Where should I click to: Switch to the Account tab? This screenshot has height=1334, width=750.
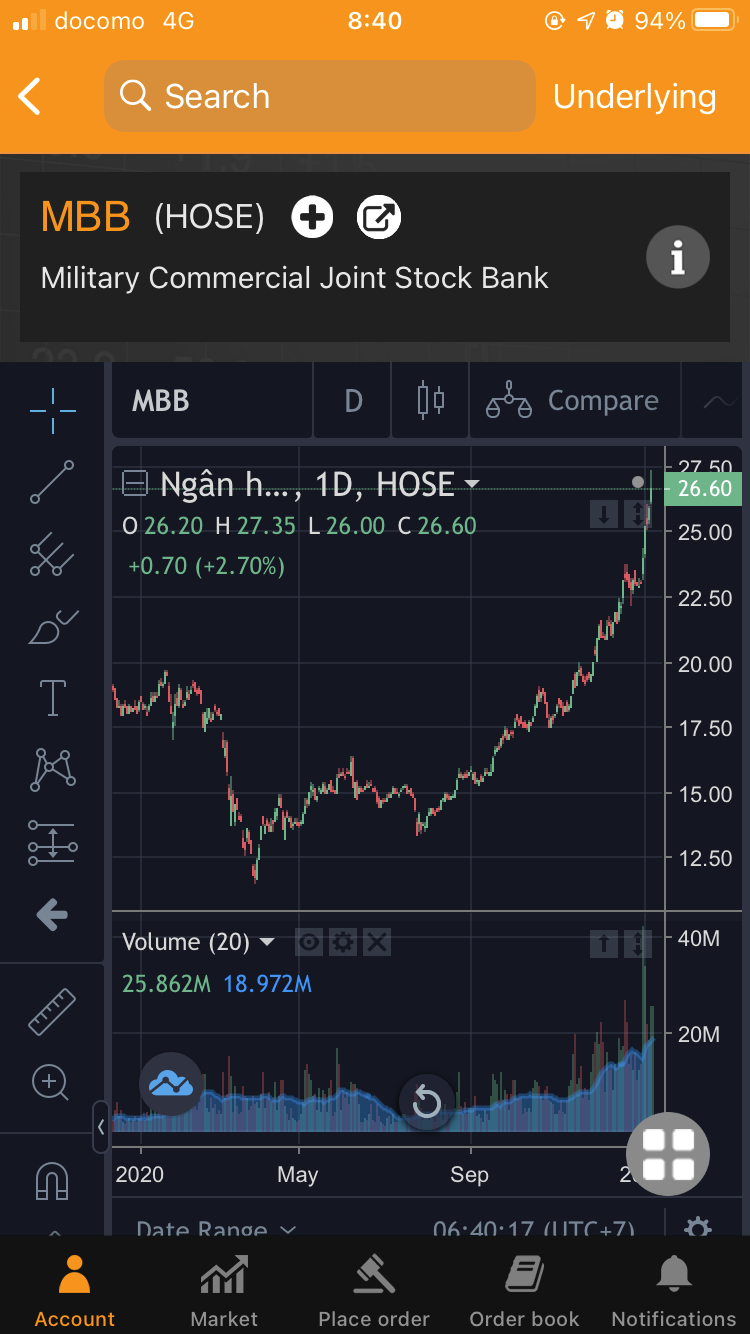coord(75,1290)
